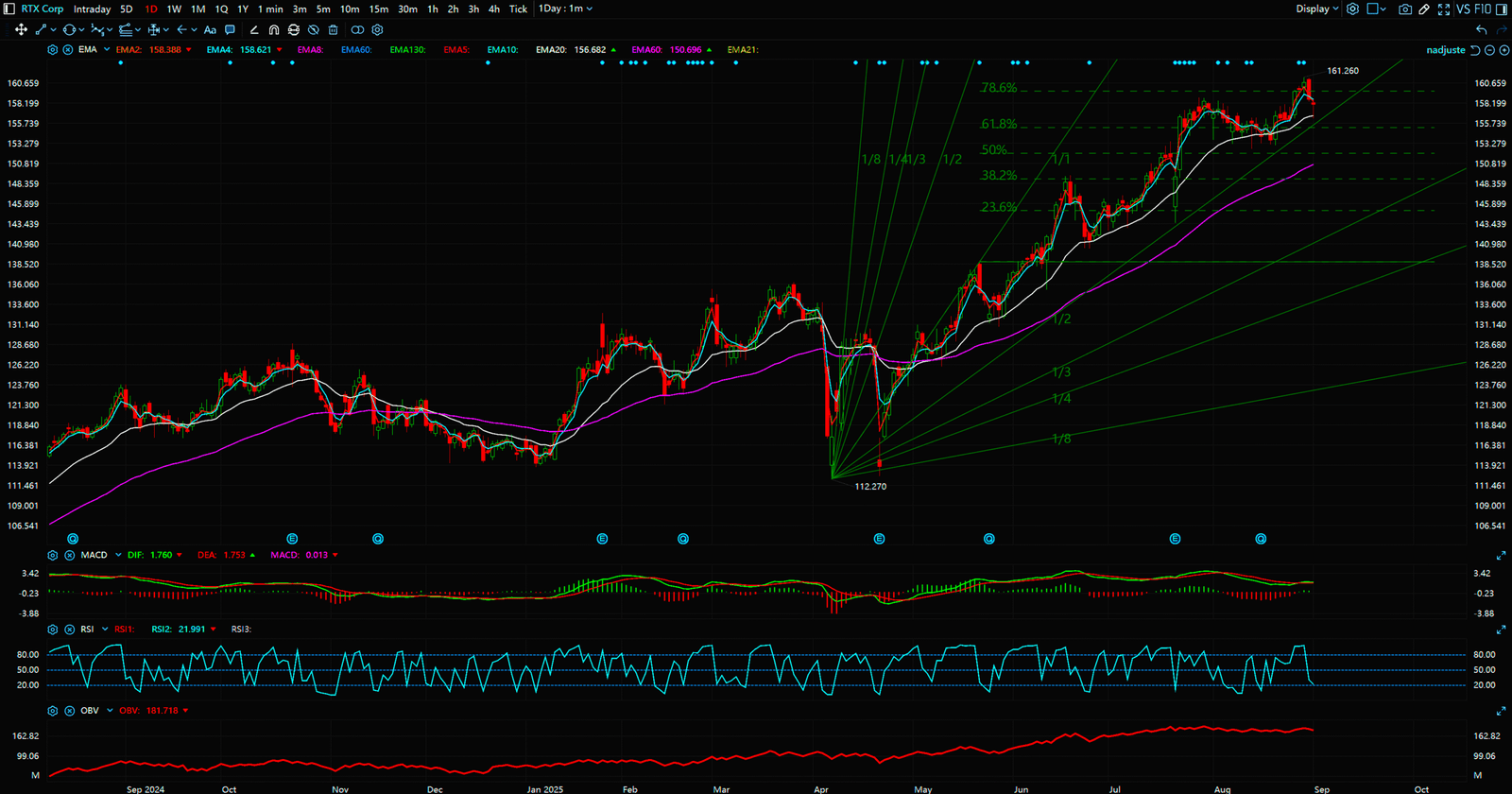Expand the 1Day : 1m interval dropdown
This screenshot has width=1512, height=794.
[x=566, y=9]
